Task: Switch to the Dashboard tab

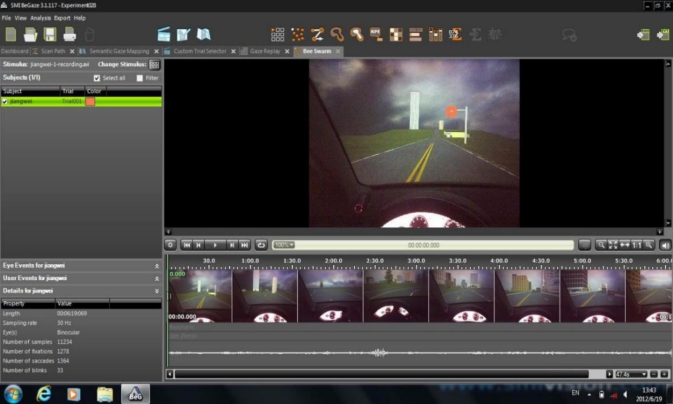Action: coord(14,51)
